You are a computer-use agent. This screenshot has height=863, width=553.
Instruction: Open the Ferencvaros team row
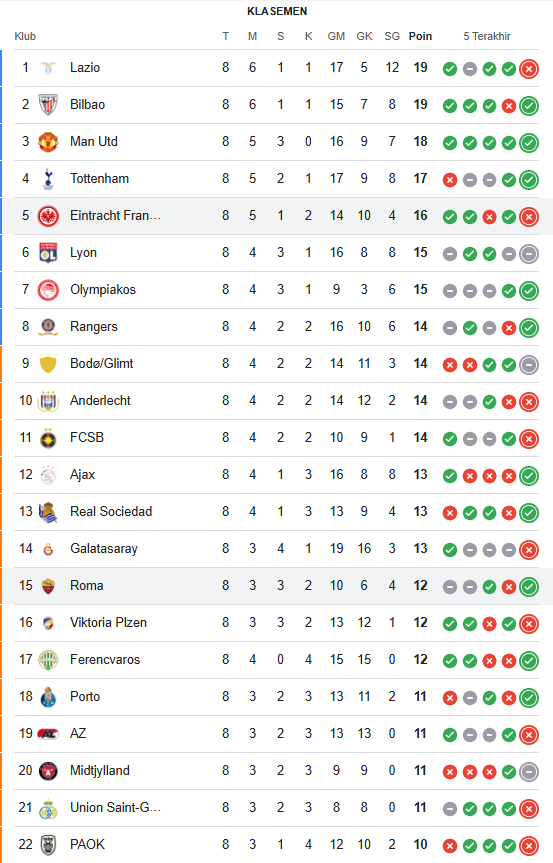point(276,659)
